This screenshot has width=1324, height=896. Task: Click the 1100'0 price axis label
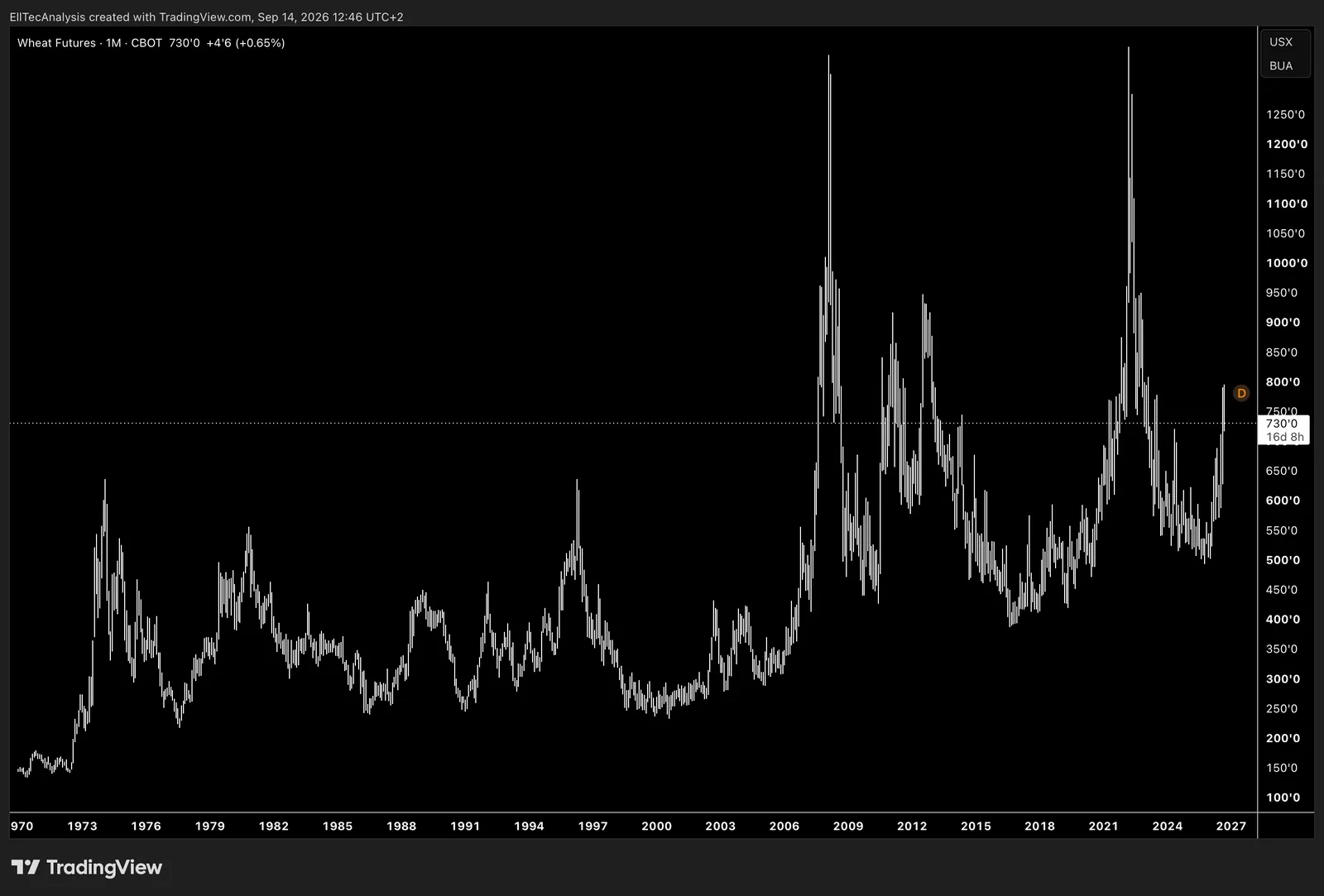click(x=1287, y=204)
